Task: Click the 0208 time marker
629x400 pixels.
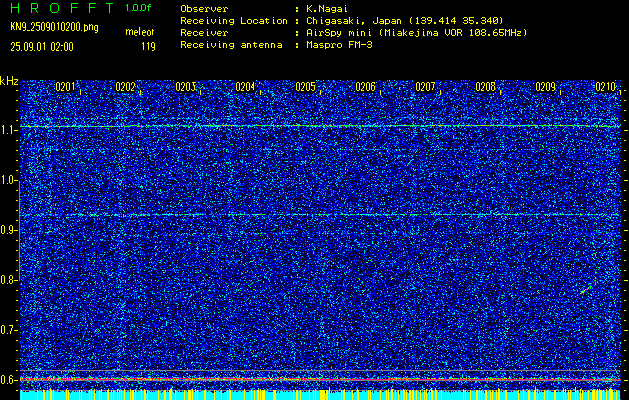Action: [x=485, y=87]
